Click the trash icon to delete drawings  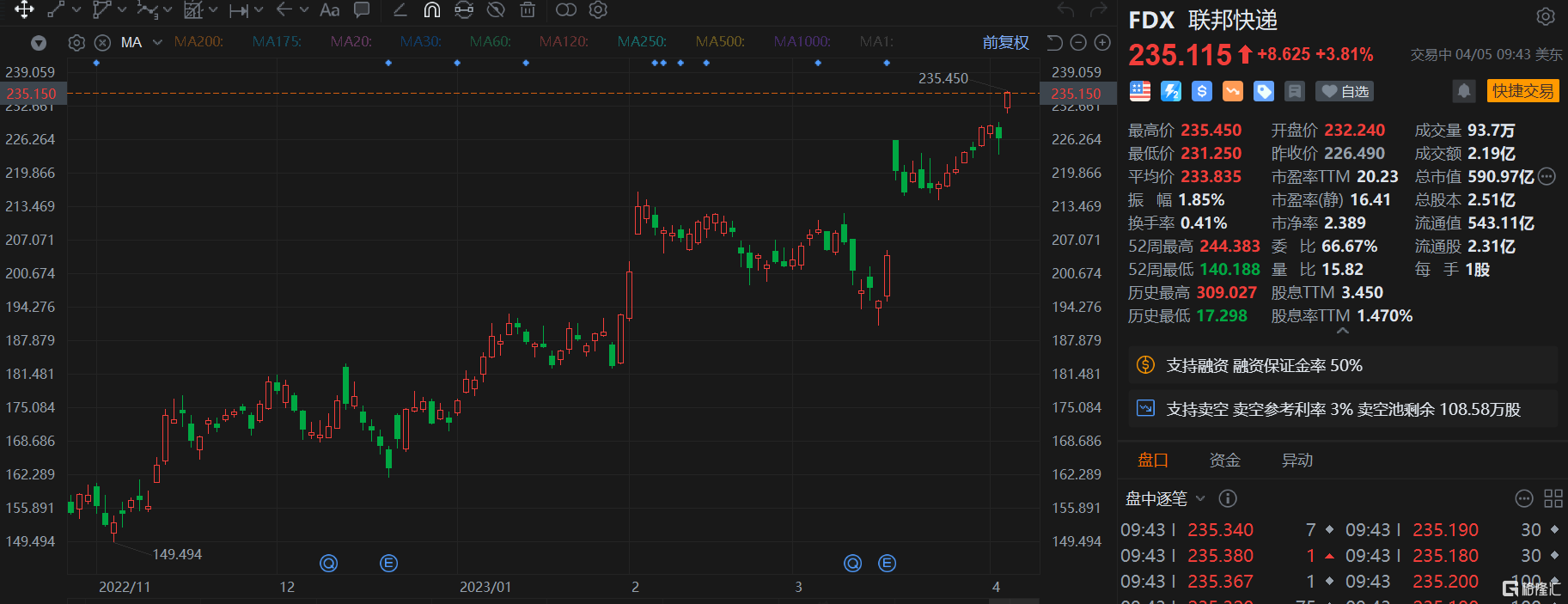click(x=528, y=10)
